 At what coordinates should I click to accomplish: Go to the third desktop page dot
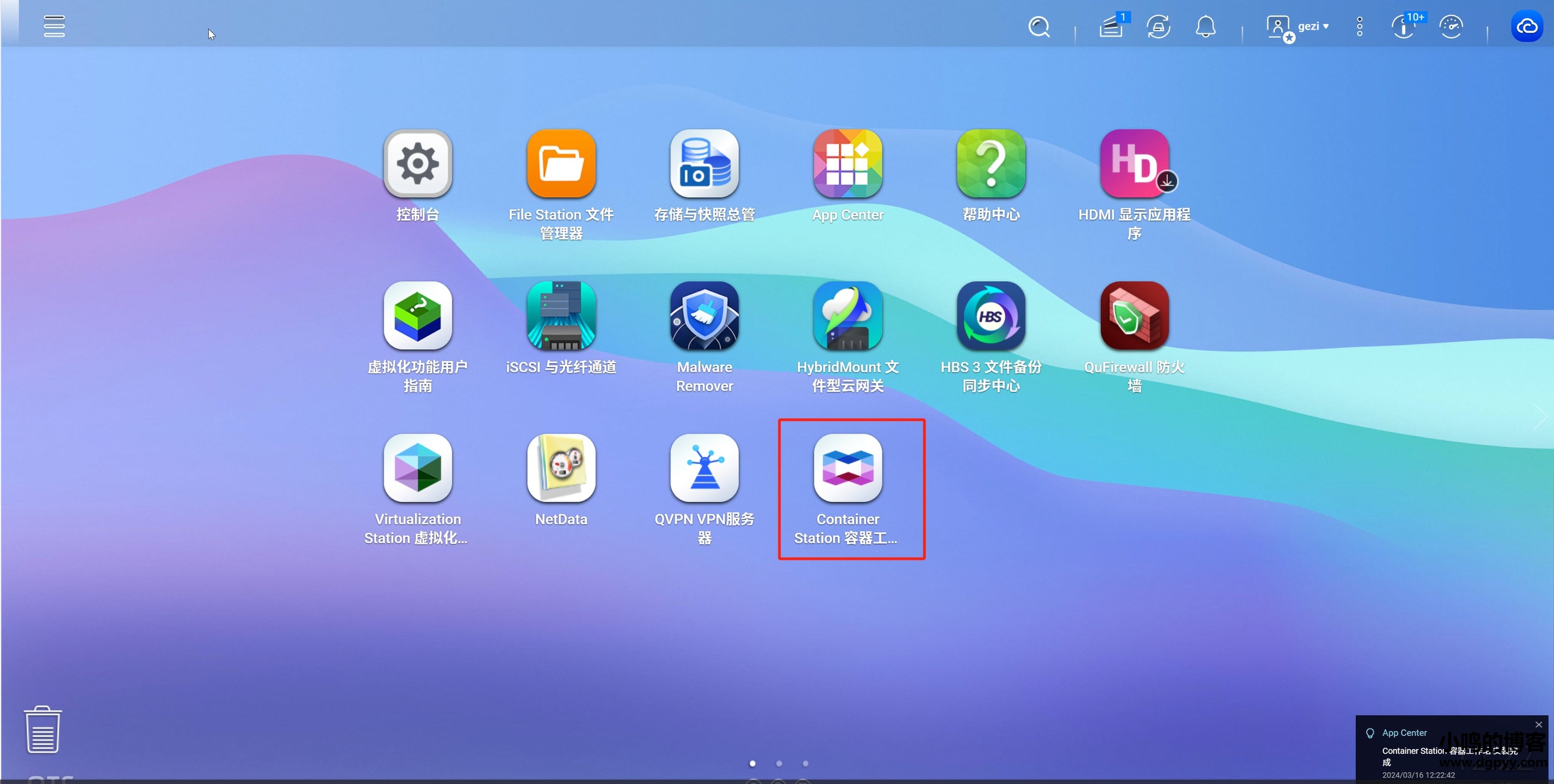[x=805, y=764]
